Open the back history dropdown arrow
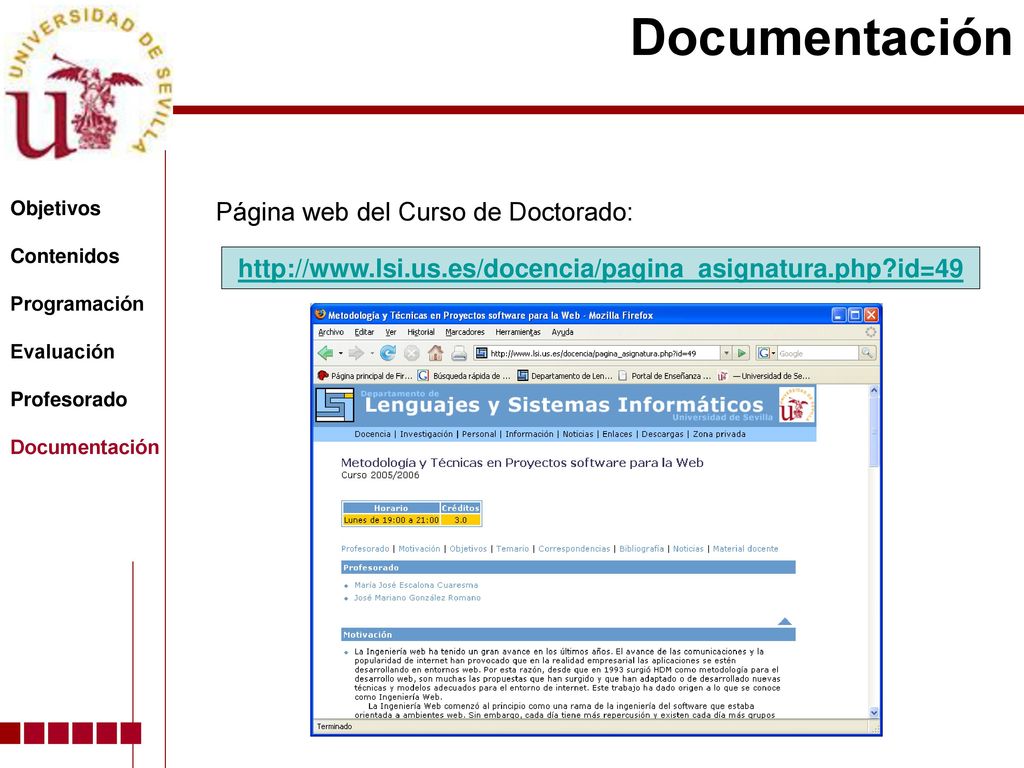The height and width of the screenshot is (768, 1024). [340, 353]
